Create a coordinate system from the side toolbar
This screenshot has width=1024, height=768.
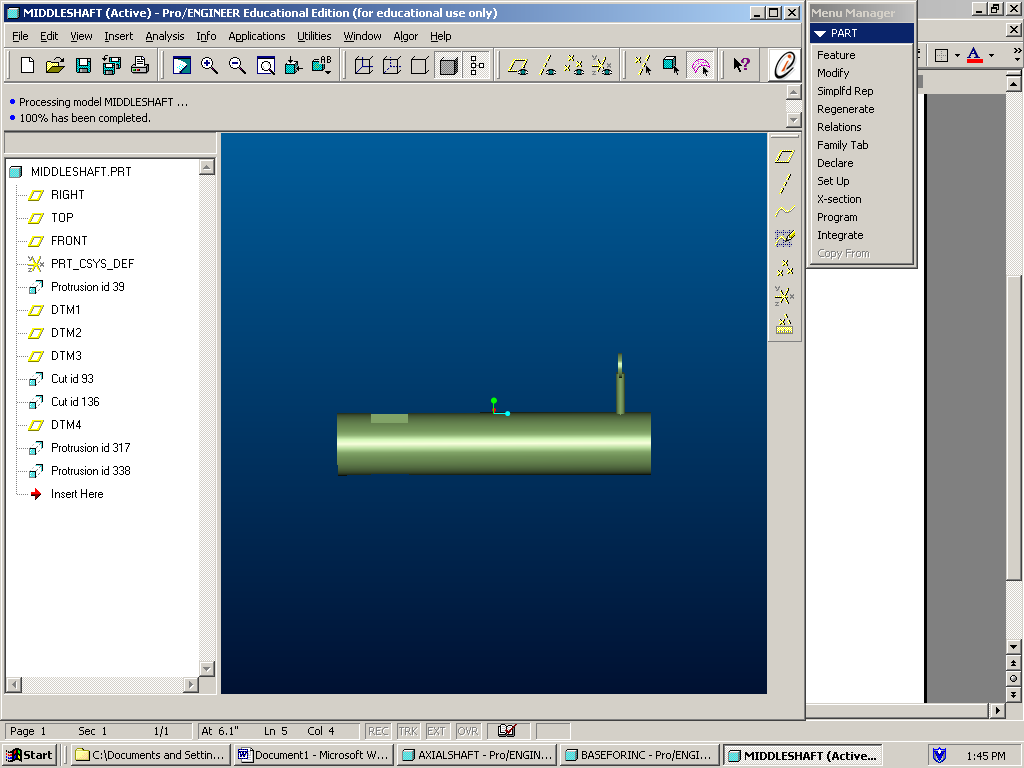(784, 295)
